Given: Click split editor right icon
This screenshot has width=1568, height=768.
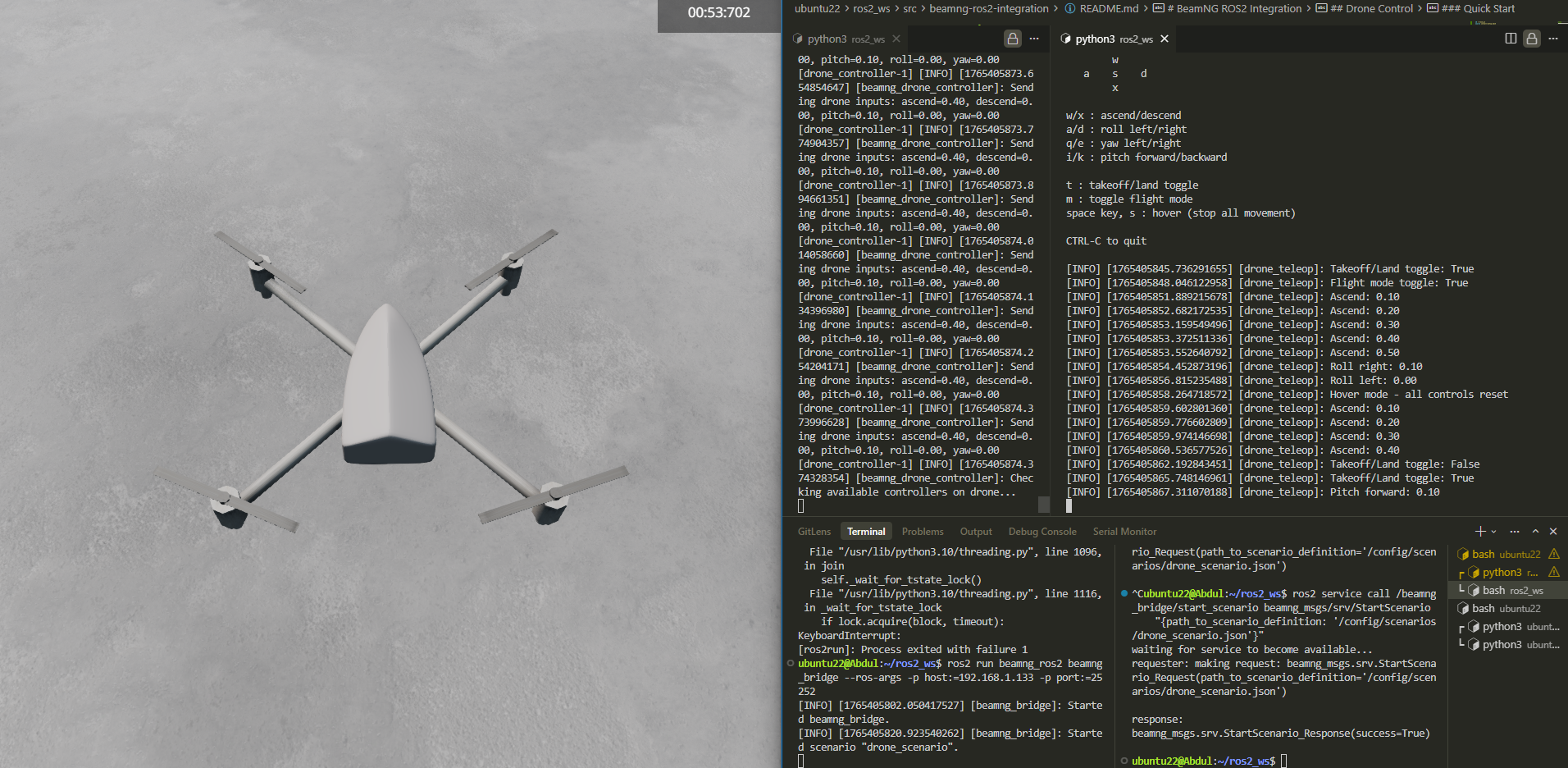Looking at the screenshot, I should point(1511,39).
